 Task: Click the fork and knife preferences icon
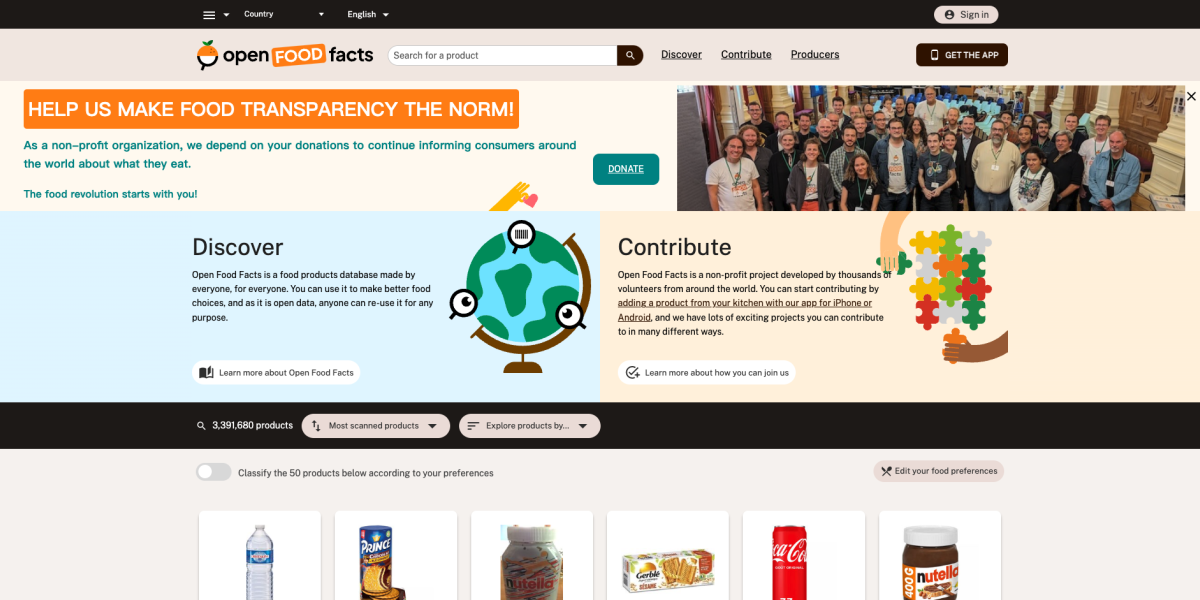point(886,471)
